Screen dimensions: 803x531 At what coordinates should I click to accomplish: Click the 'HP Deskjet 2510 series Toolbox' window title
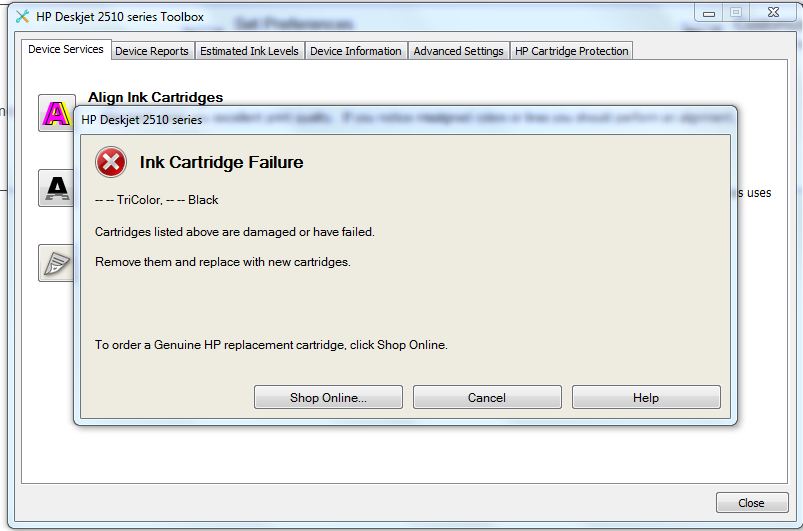(x=120, y=17)
